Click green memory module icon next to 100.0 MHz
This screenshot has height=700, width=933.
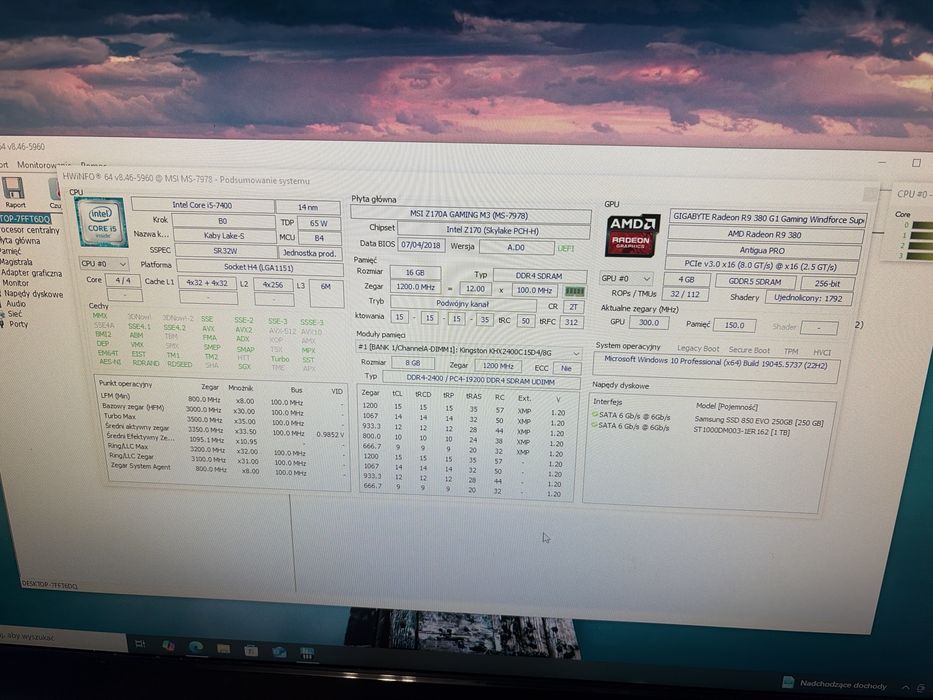pyautogui.click(x=574, y=291)
